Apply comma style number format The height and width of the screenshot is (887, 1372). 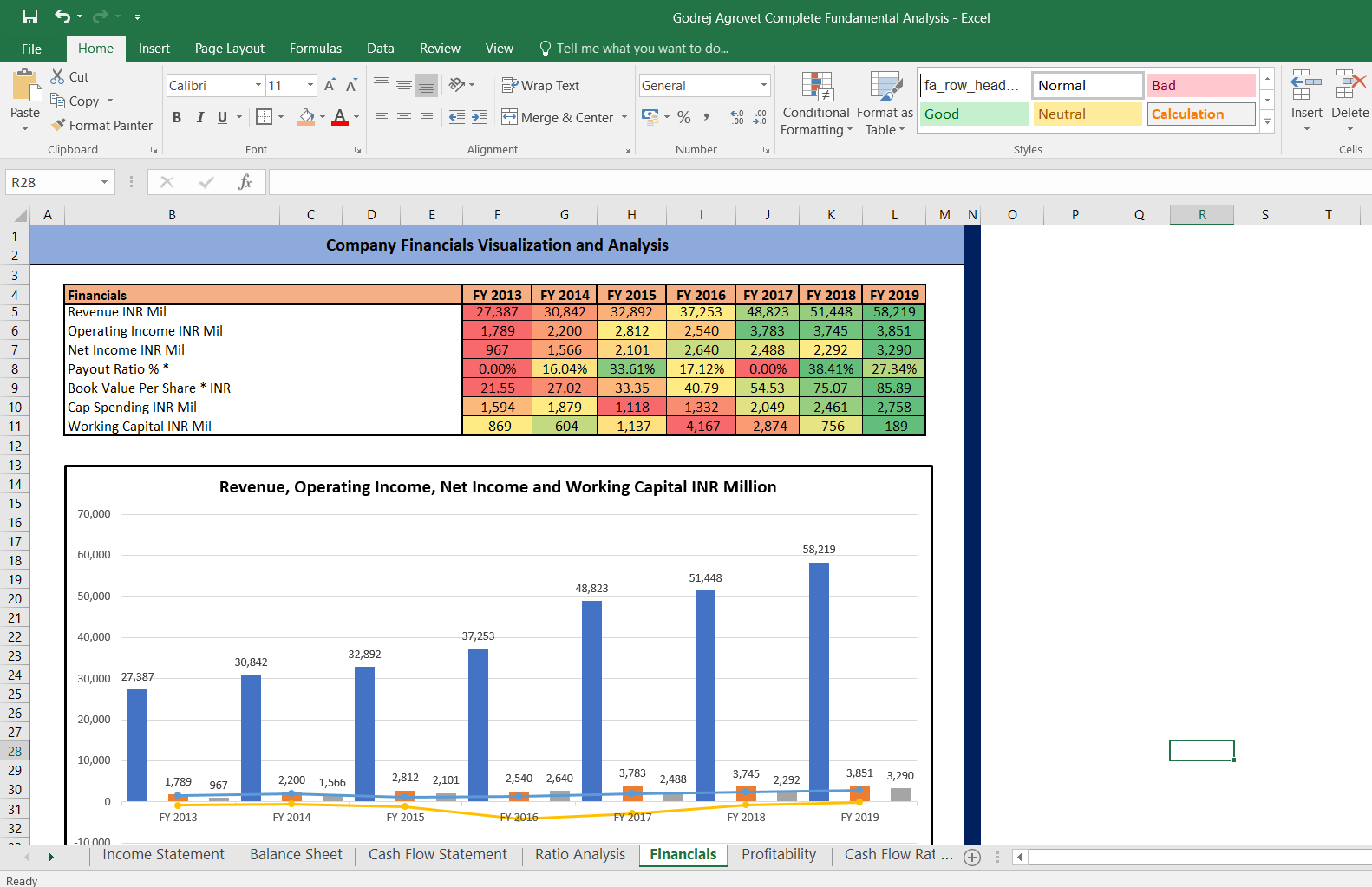click(x=707, y=116)
